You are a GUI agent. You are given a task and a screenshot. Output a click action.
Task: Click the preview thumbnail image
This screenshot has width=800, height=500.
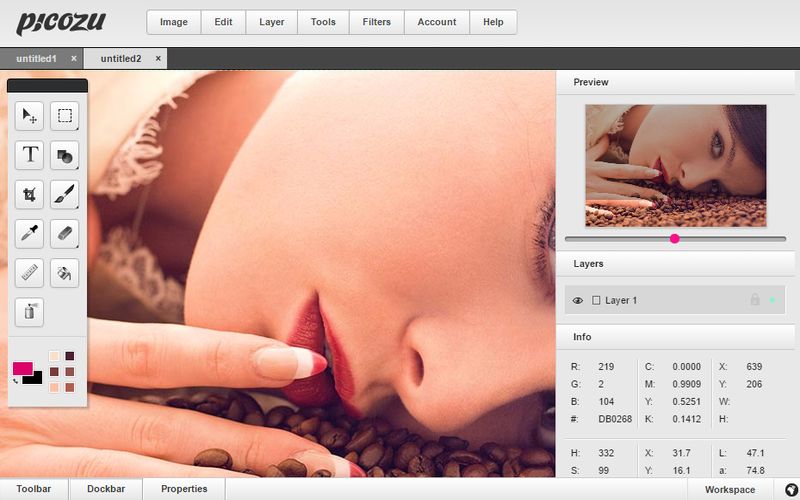pyautogui.click(x=676, y=165)
